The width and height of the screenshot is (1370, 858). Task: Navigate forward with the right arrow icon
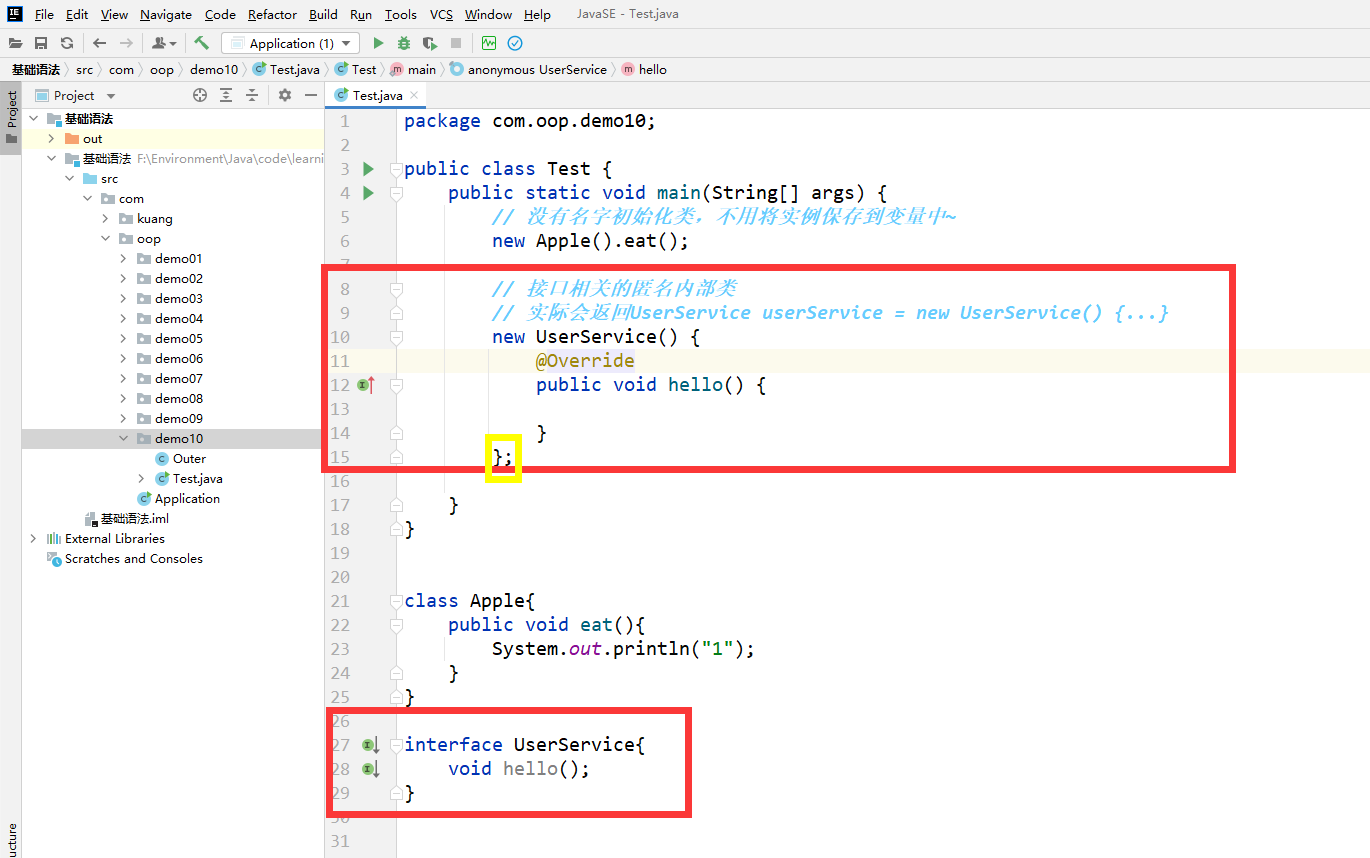(126, 43)
